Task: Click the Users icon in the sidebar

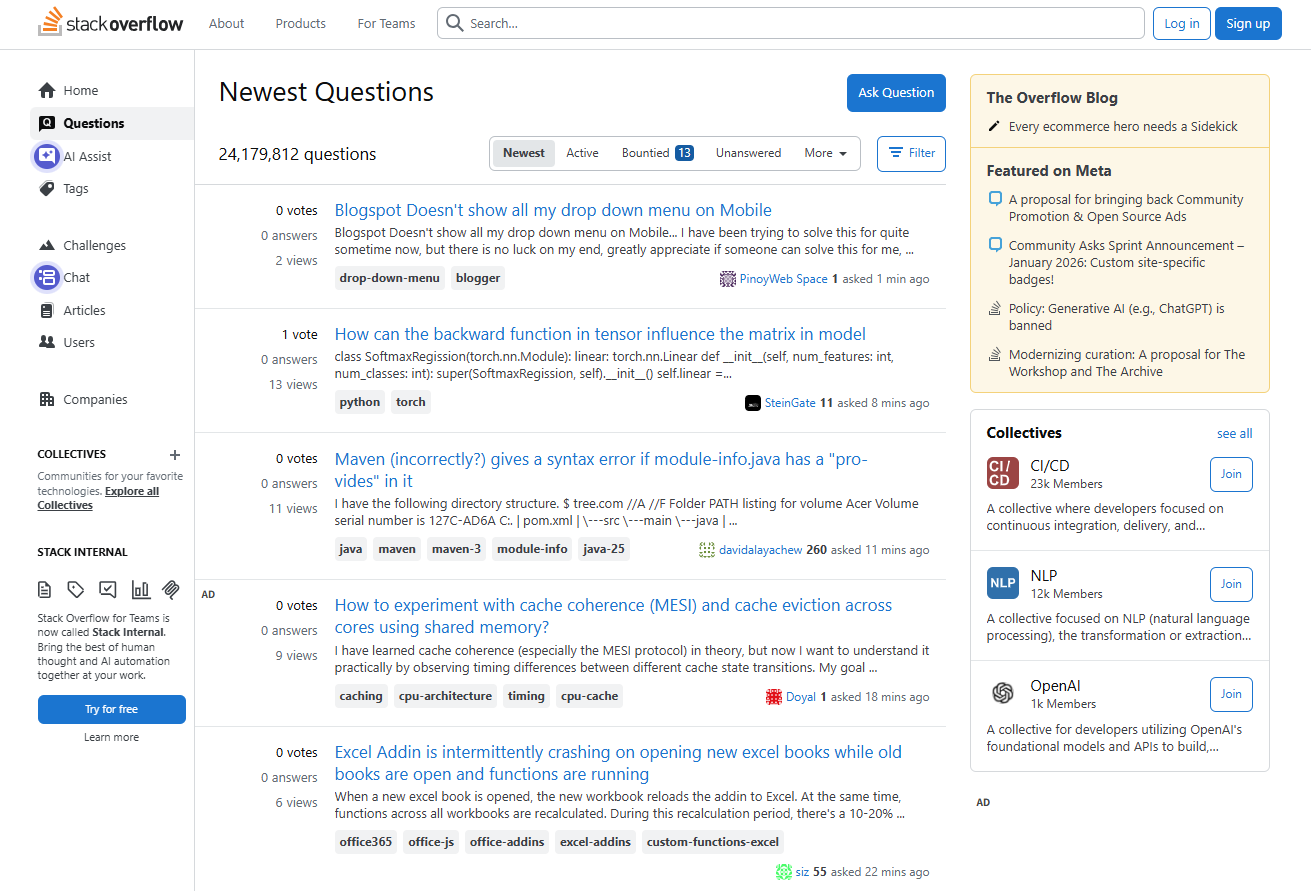Action: tap(46, 342)
